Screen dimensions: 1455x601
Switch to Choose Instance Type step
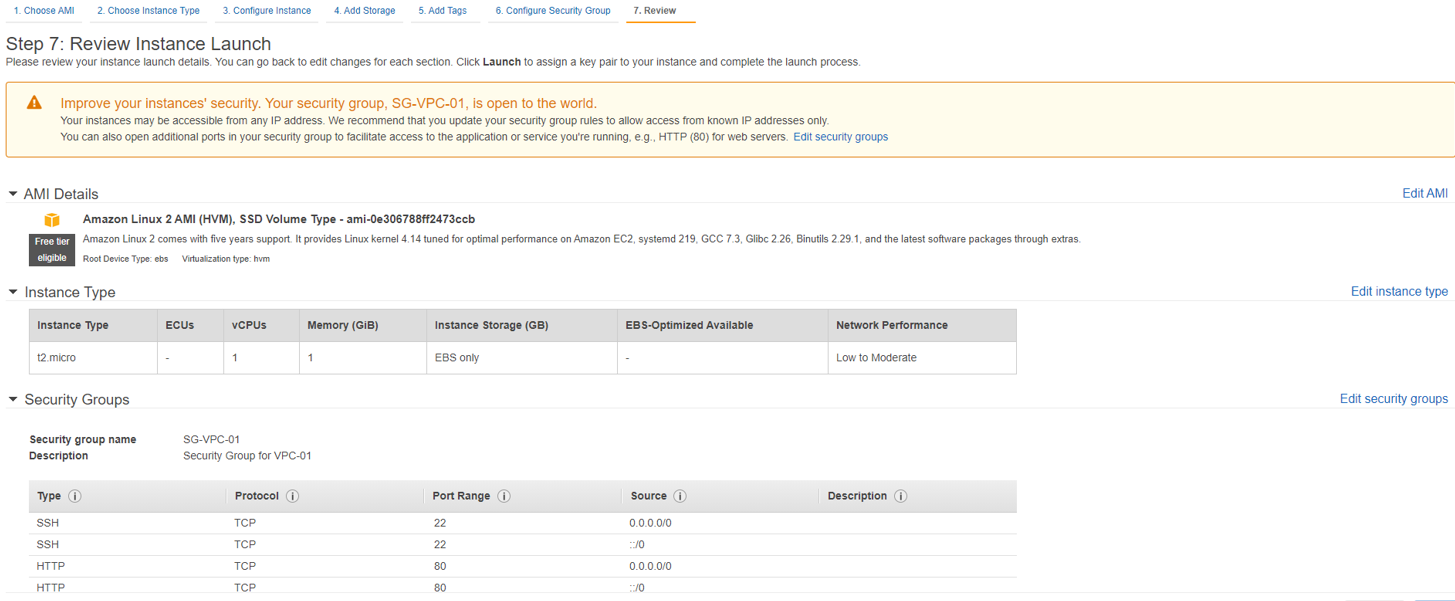148,11
